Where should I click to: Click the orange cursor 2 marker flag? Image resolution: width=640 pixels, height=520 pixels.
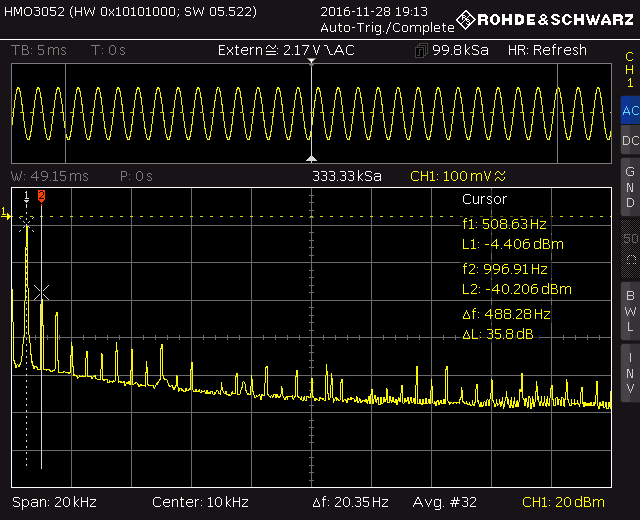click(x=41, y=193)
